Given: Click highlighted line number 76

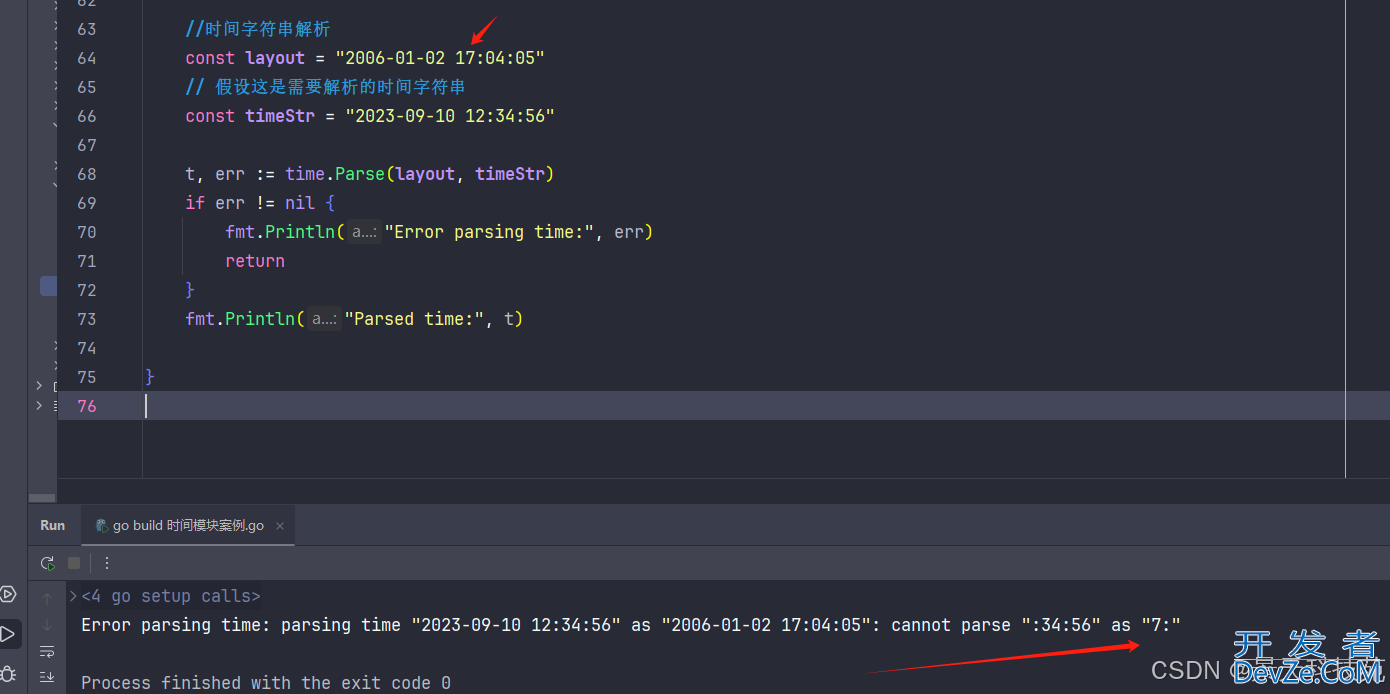Looking at the screenshot, I should pyautogui.click(x=87, y=406).
